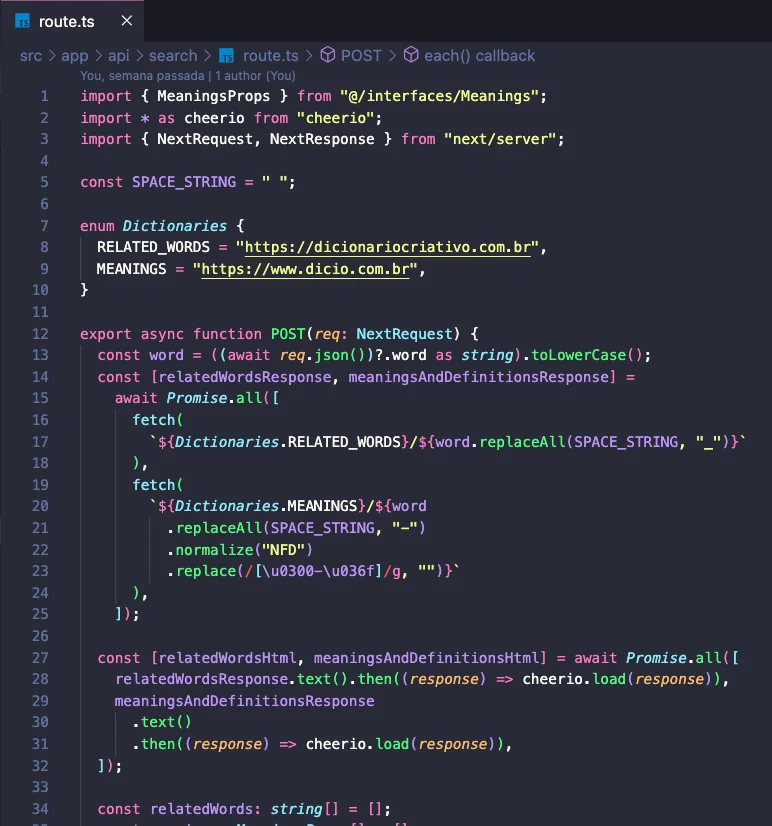
Task: Expand the chevron after src in the breadcrumb
Action: click(x=52, y=55)
